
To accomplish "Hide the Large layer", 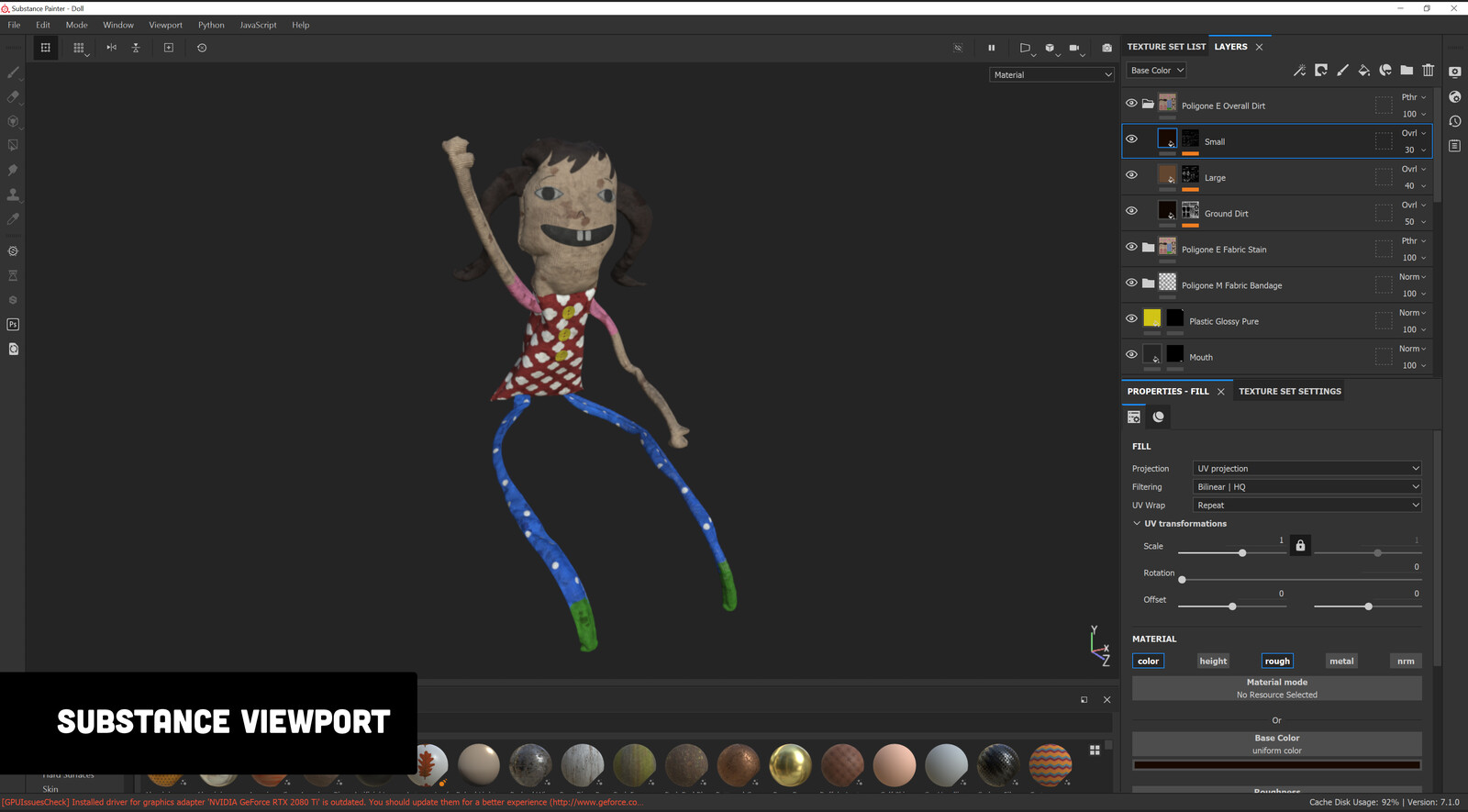I will [1131, 174].
